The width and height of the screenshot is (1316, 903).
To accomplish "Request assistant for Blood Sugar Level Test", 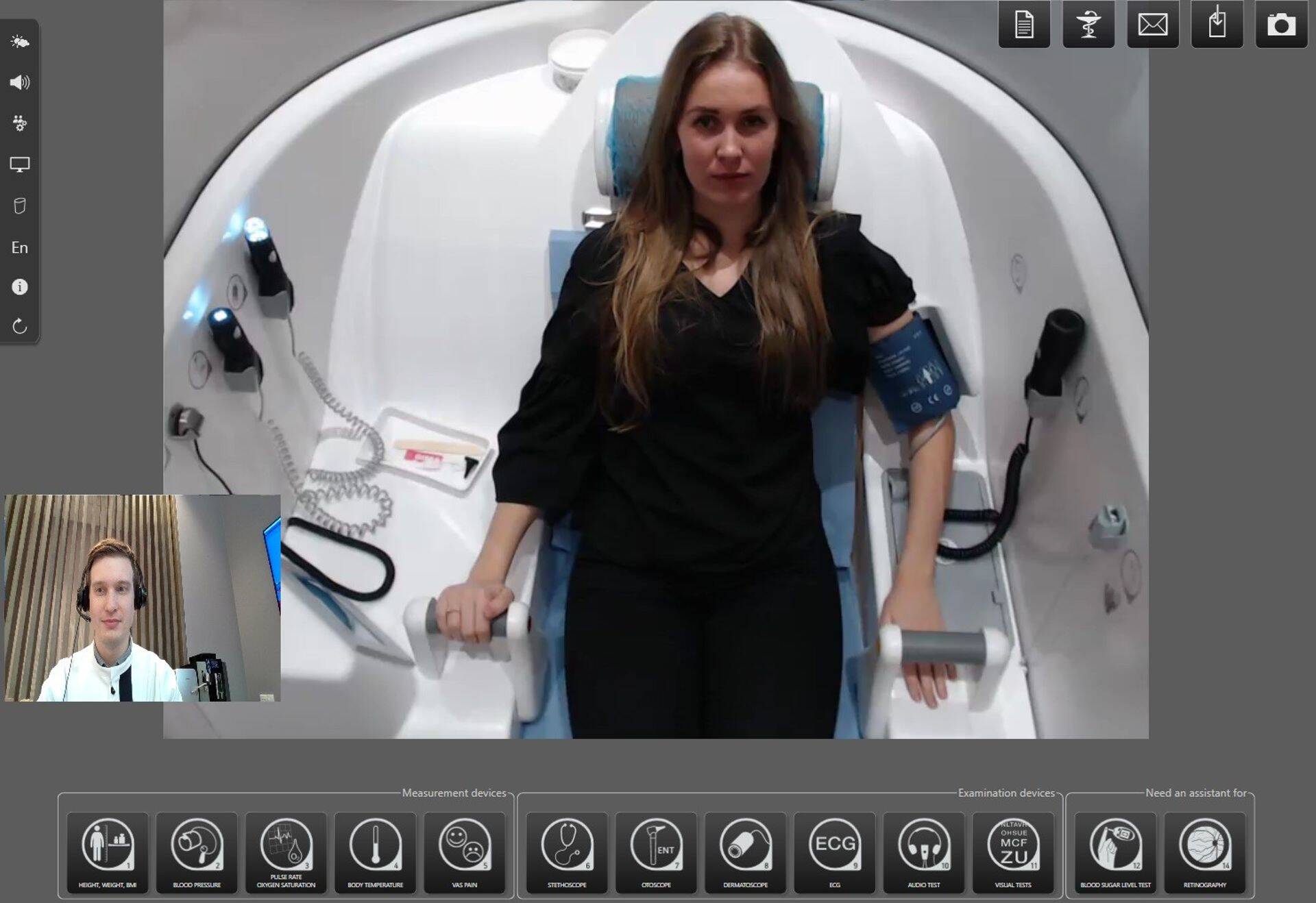I will tap(1115, 852).
